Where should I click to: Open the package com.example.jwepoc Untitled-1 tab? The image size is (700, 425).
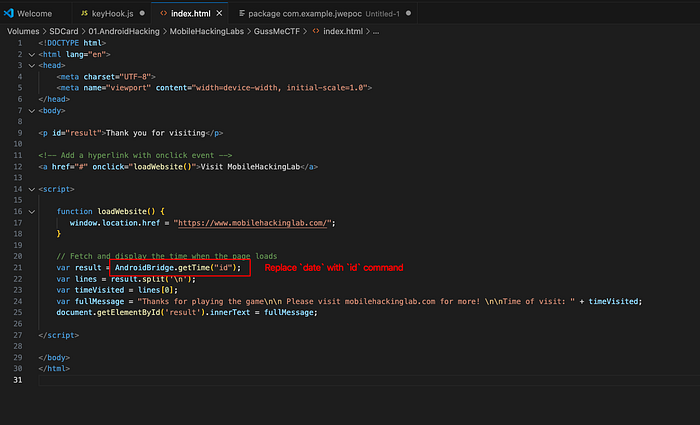(x=324, y=13)
